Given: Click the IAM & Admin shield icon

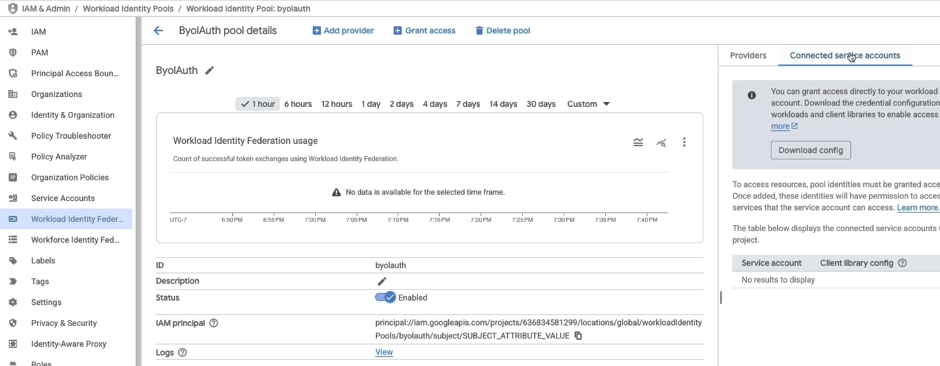Looking at the screenshot, I should (13, 9).
